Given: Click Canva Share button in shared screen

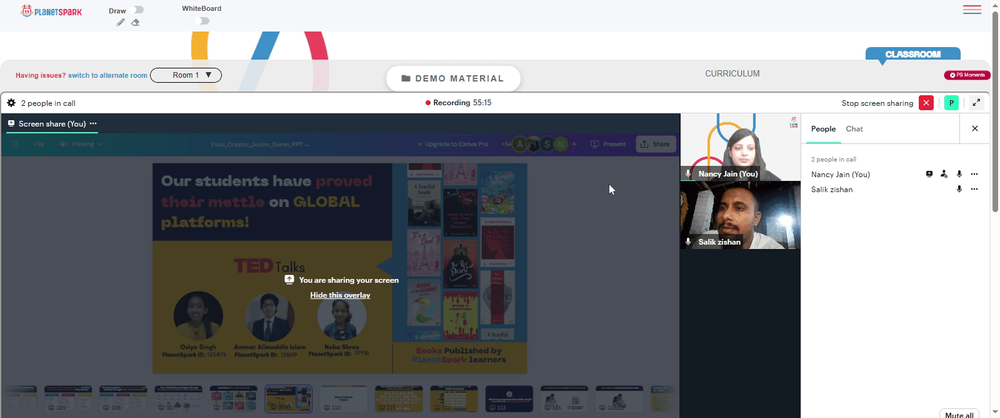Looking at the screenshot, I should 656,144.
